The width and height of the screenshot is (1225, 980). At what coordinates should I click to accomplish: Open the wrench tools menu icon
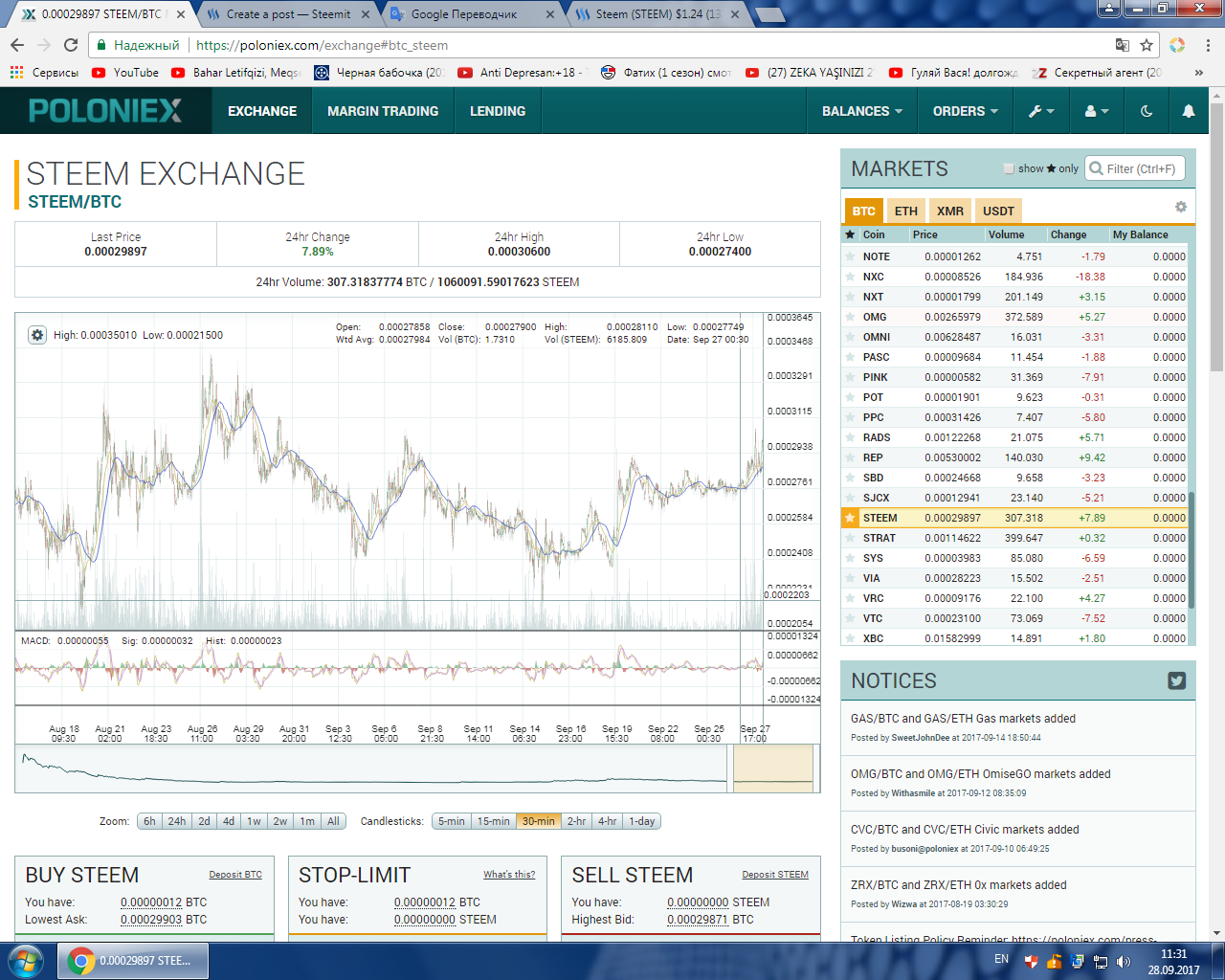pyautogui.click(x=1041, y=111)
